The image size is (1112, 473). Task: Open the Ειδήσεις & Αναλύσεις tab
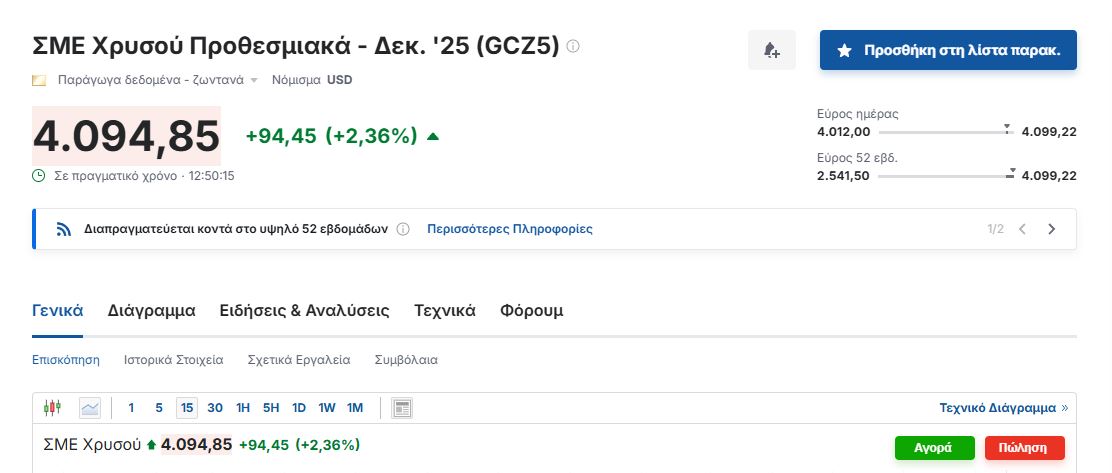coord(304,310)
